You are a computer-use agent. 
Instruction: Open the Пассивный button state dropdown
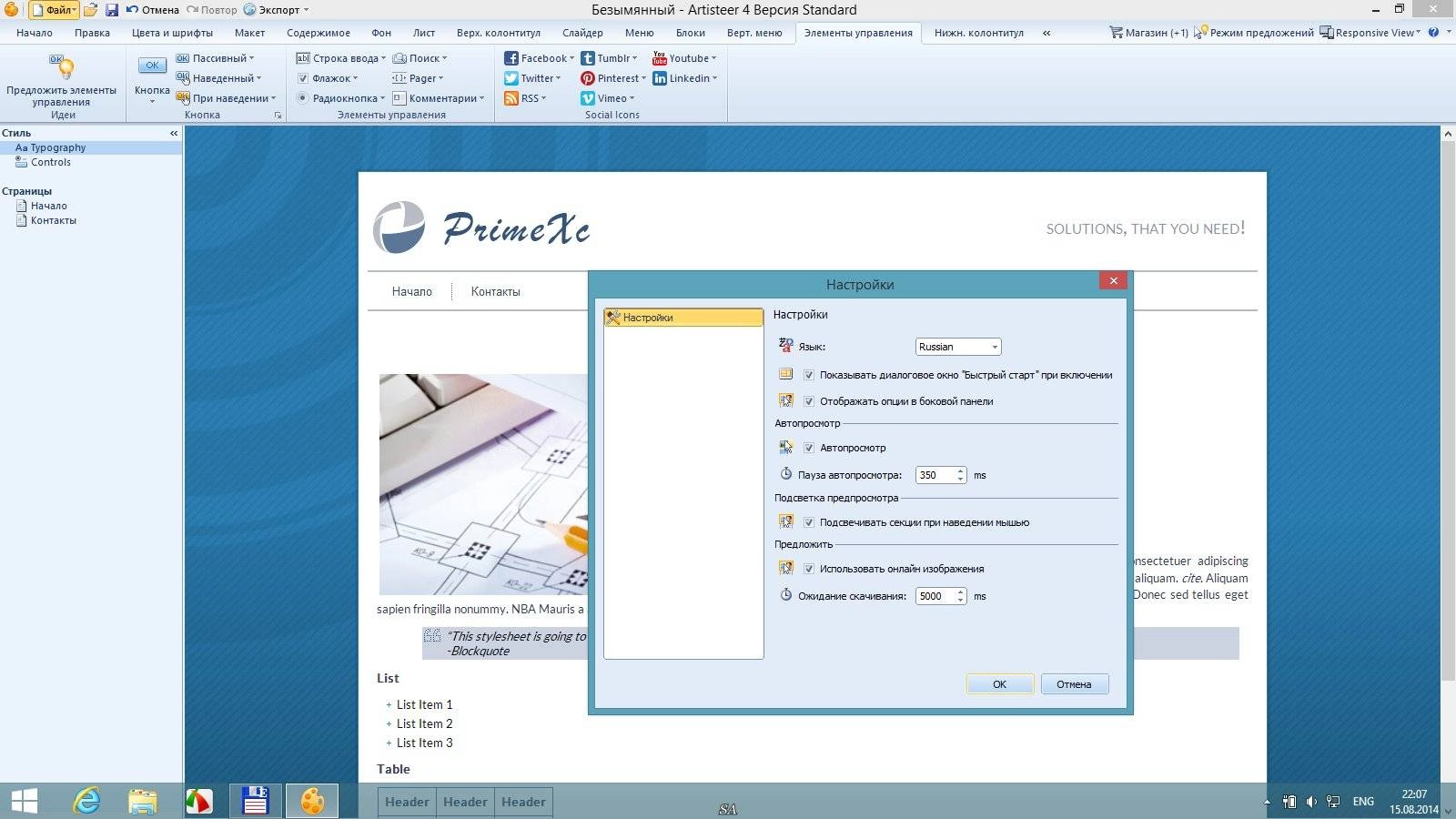[216, 58]
